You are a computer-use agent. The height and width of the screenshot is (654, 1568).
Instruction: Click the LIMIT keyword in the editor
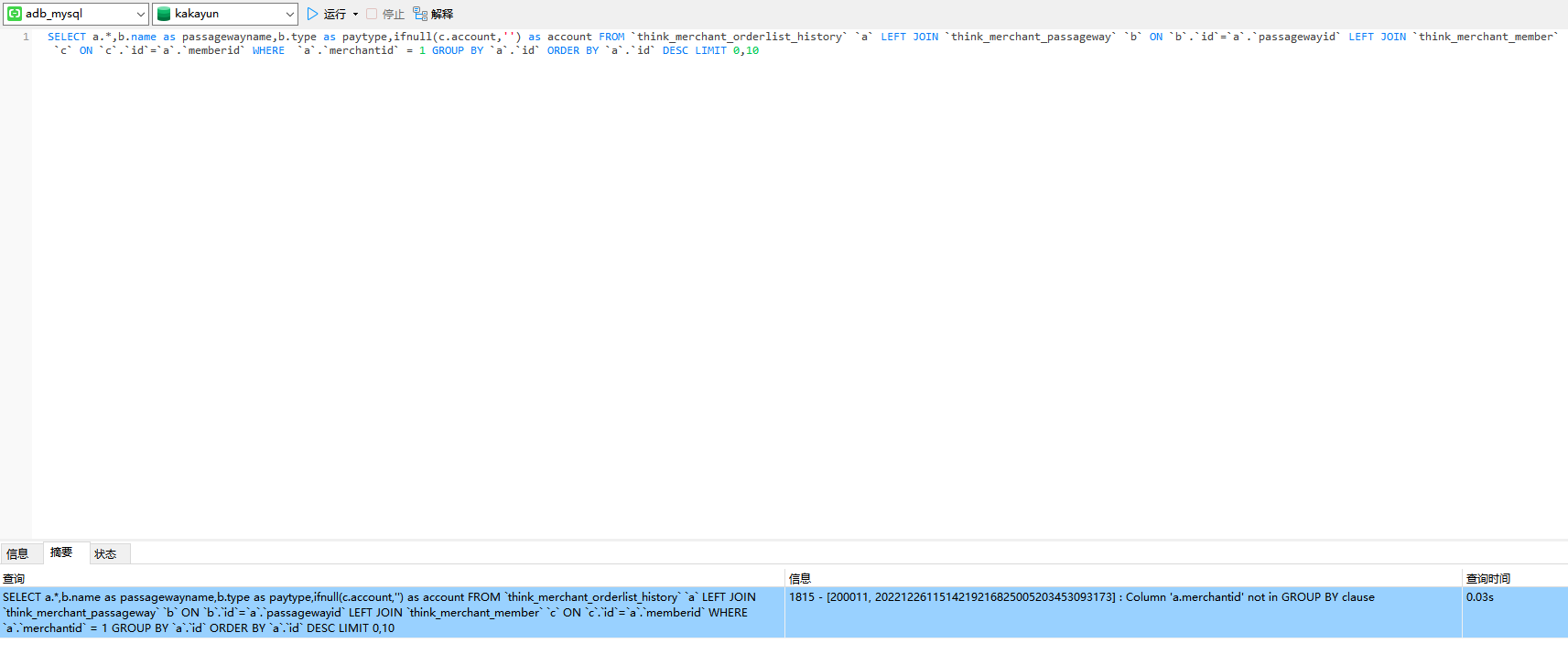pos(710,50)
